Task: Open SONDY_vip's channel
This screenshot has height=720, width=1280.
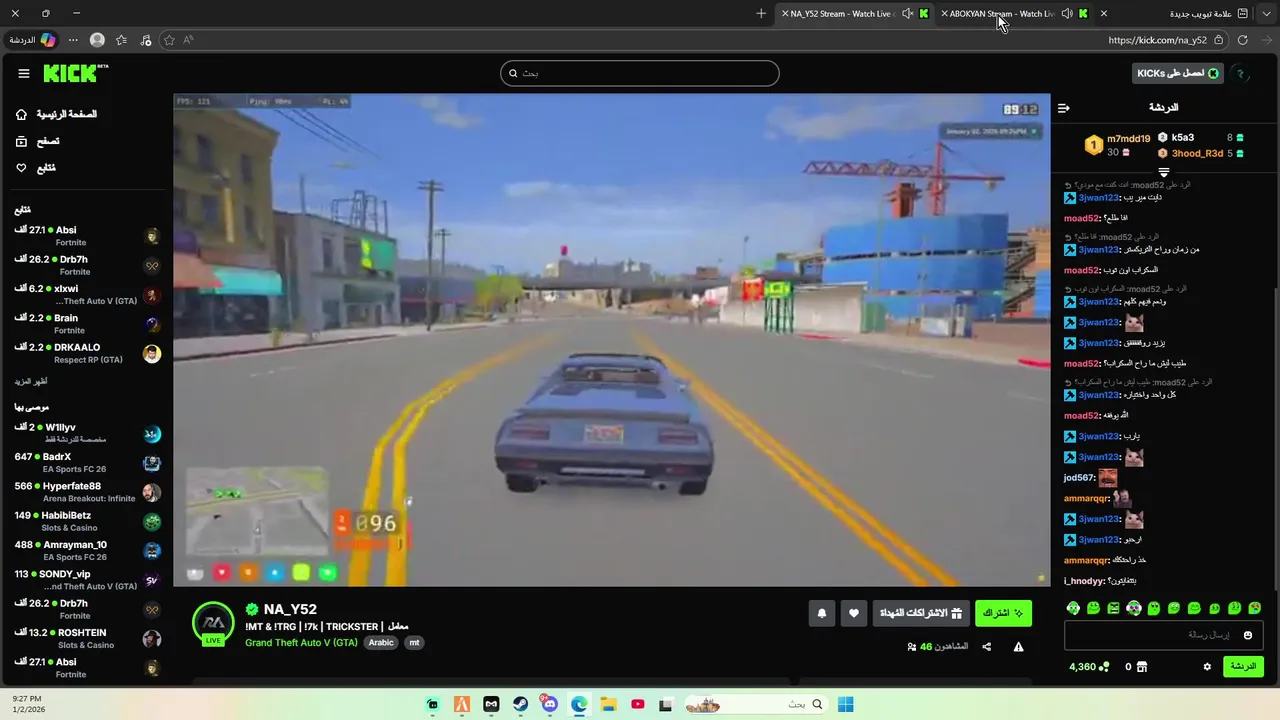Action: tap(87, 580)
